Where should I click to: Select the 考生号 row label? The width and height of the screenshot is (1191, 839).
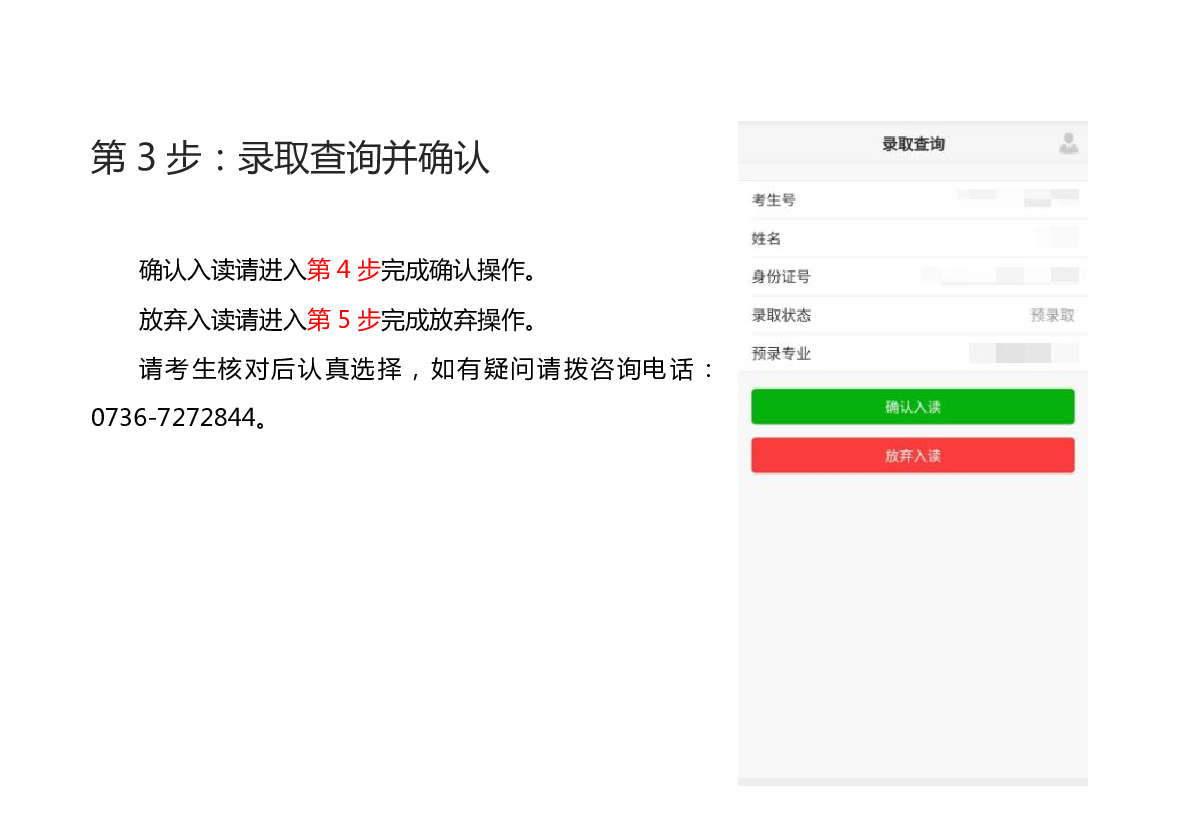pyautogui.click(x=773, y=200)
